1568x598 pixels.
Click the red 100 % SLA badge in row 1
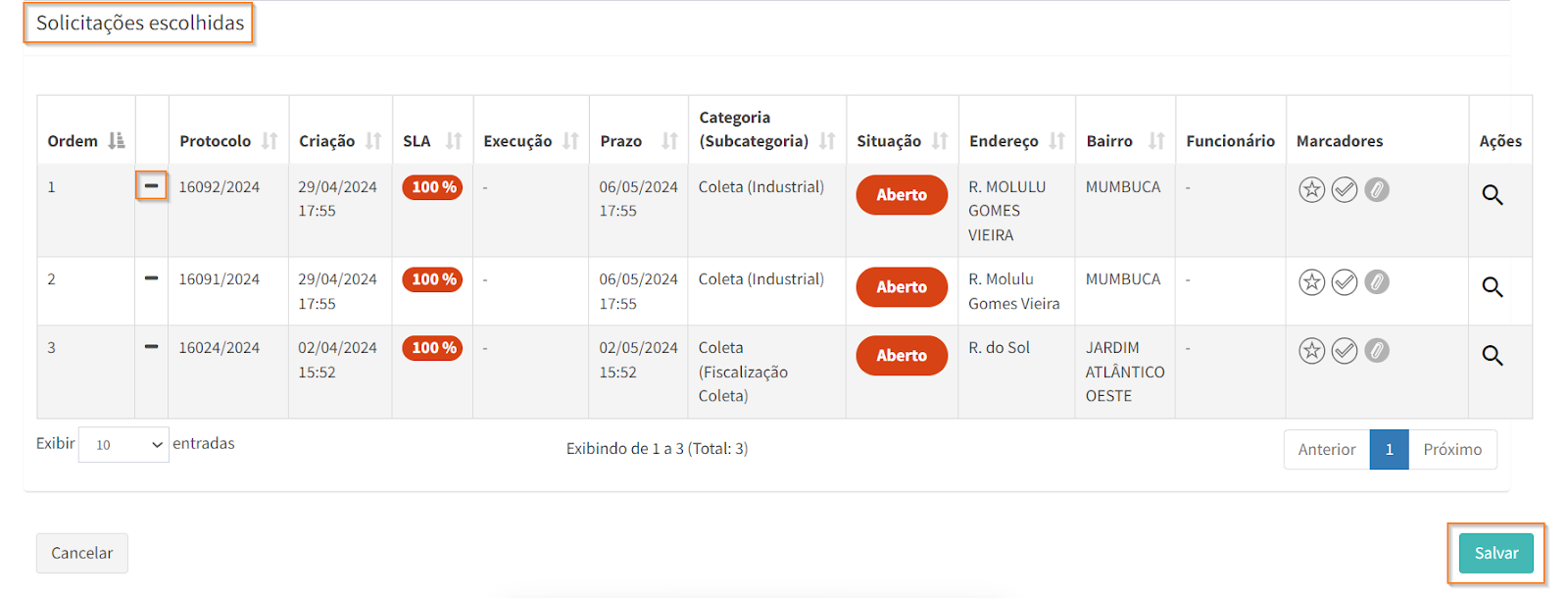432,187
